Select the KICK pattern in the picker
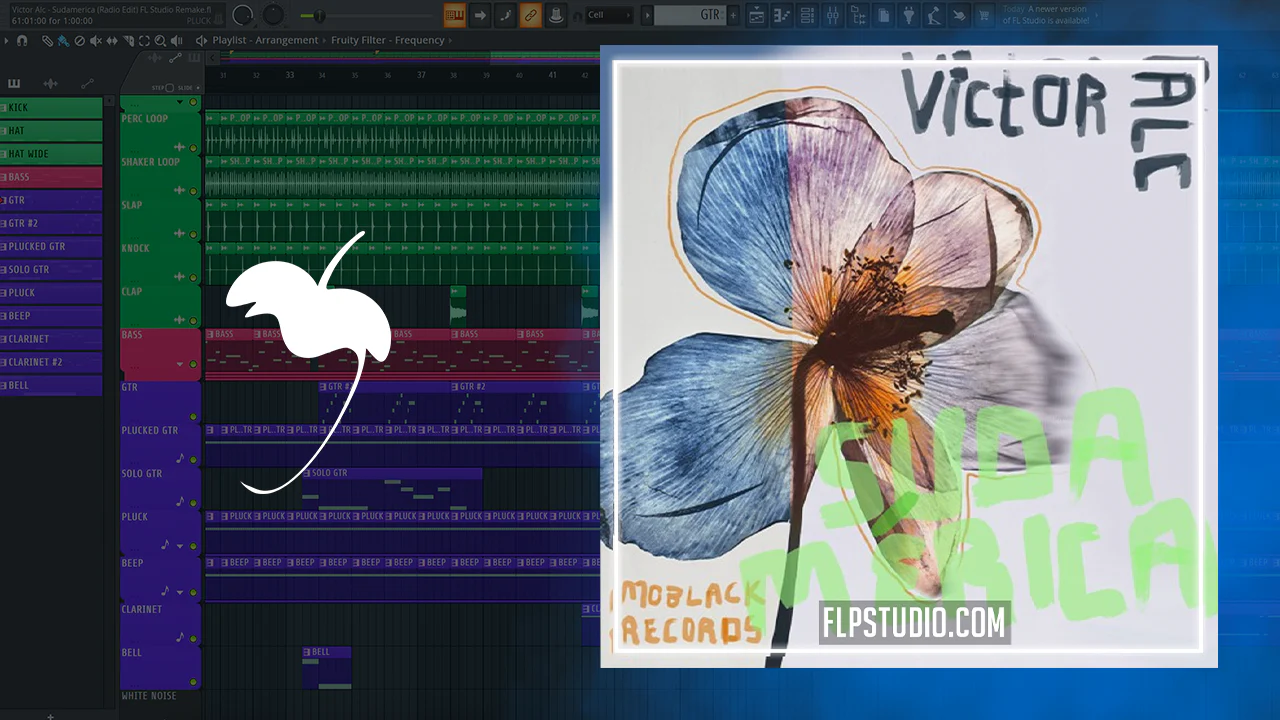The image size is (1280, 720). (51, 108)
